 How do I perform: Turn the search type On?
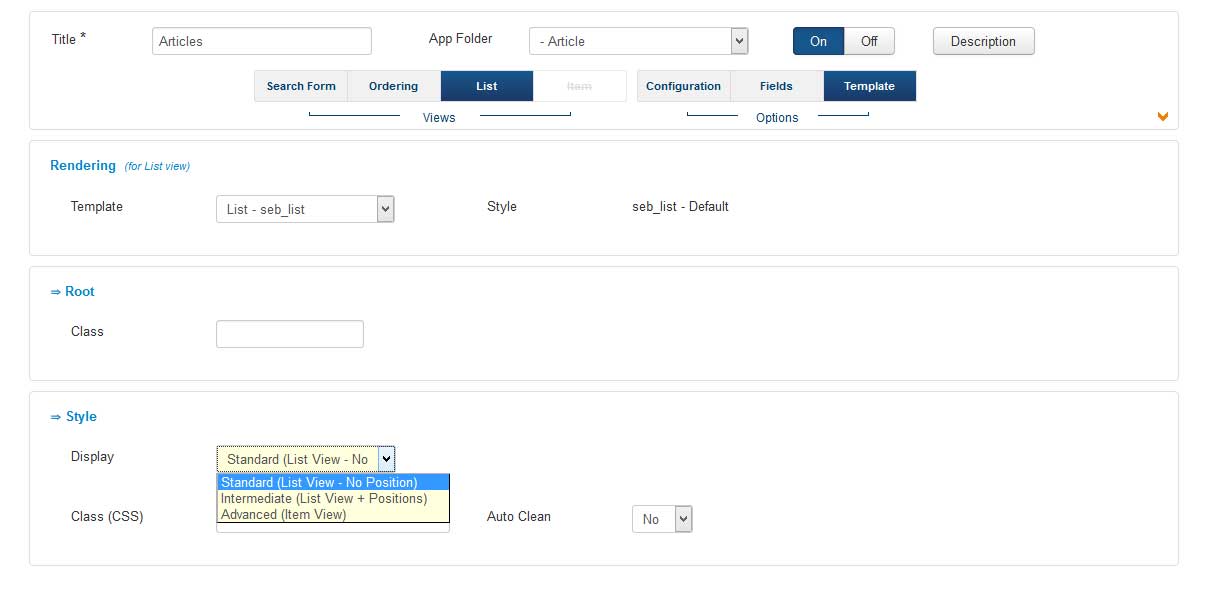pos(819,41)
